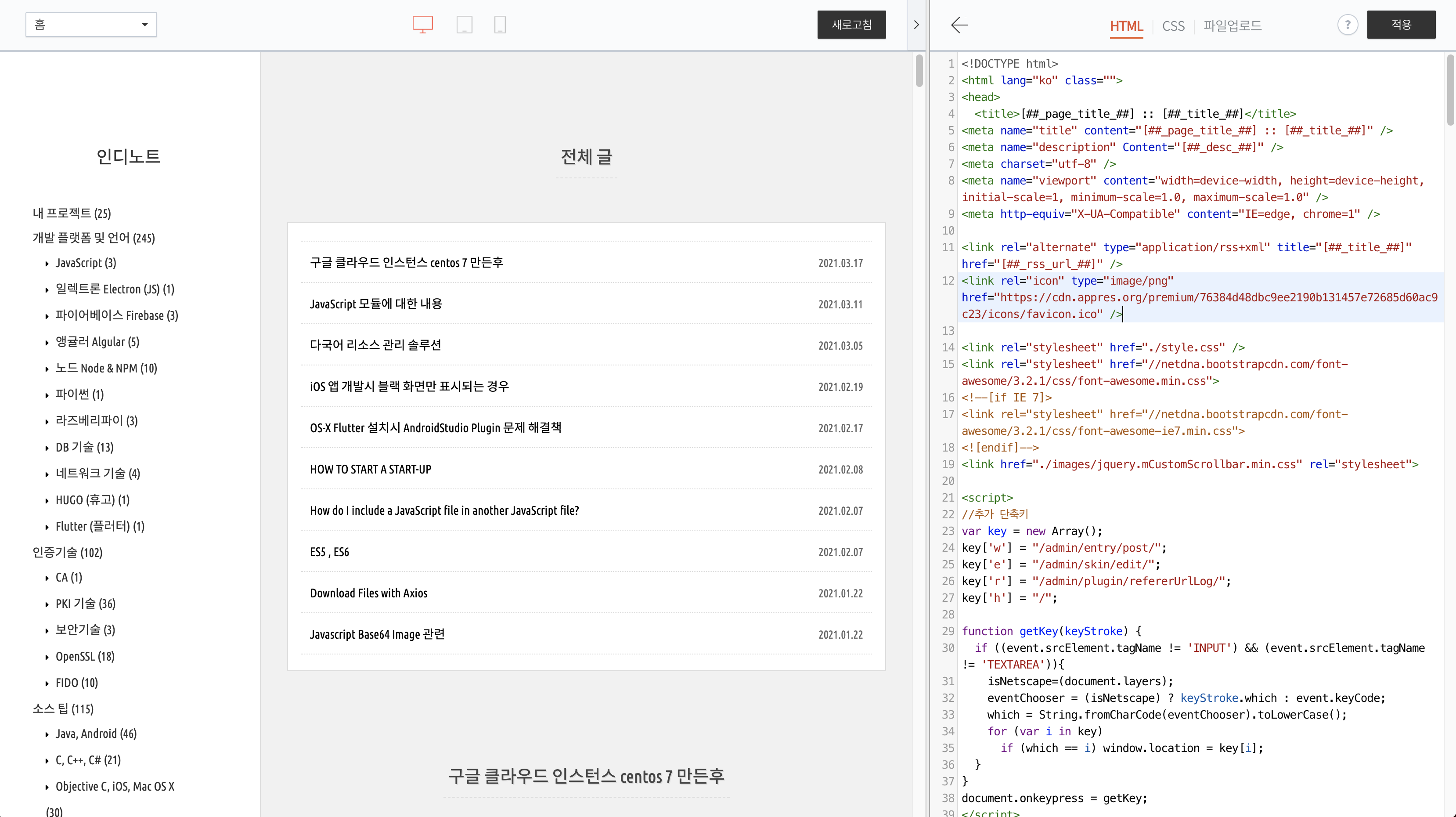The height and width of the screenshot is (817, 1456).
Task: Open the 홈 page selector dropdown
Action: click(85, 24)
